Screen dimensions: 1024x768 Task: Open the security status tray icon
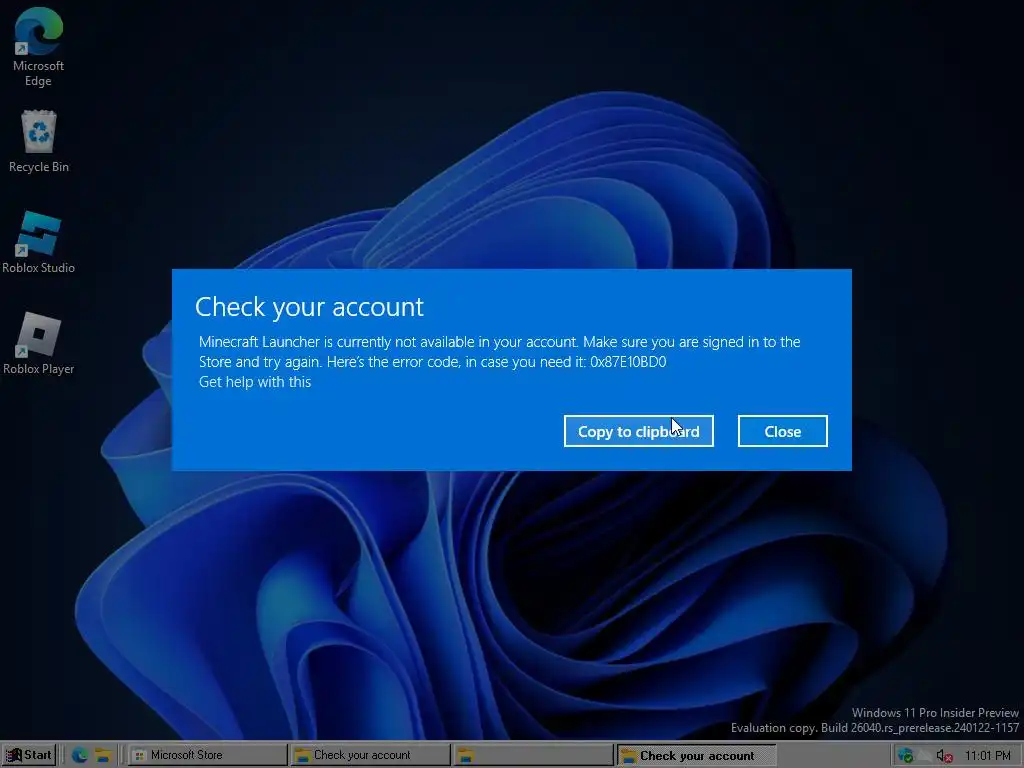(905, 756)
